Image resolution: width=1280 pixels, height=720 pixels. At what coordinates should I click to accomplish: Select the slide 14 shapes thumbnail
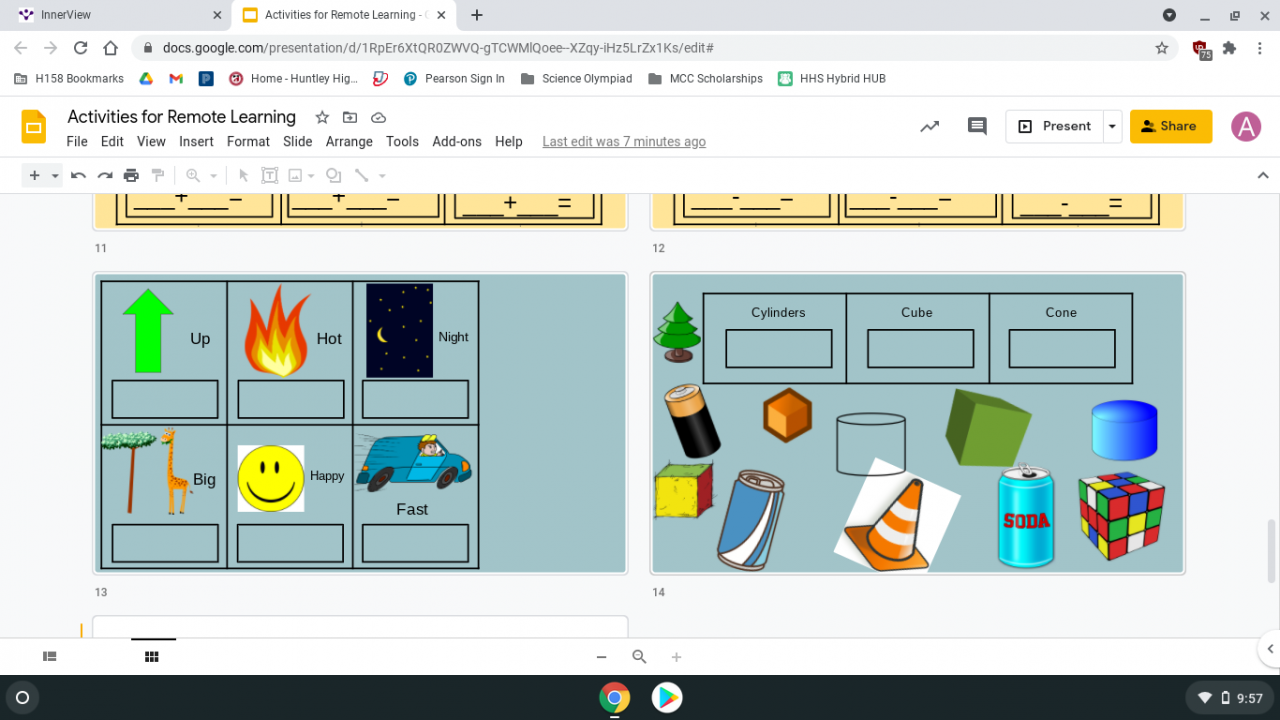click(x=917, y=423)
